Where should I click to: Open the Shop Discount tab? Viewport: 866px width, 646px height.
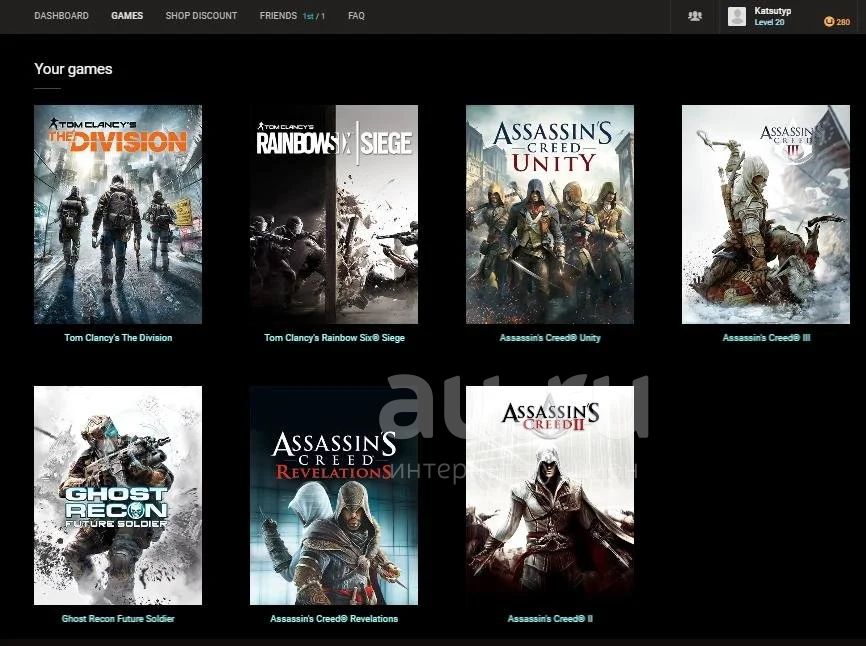coord(201,16)
